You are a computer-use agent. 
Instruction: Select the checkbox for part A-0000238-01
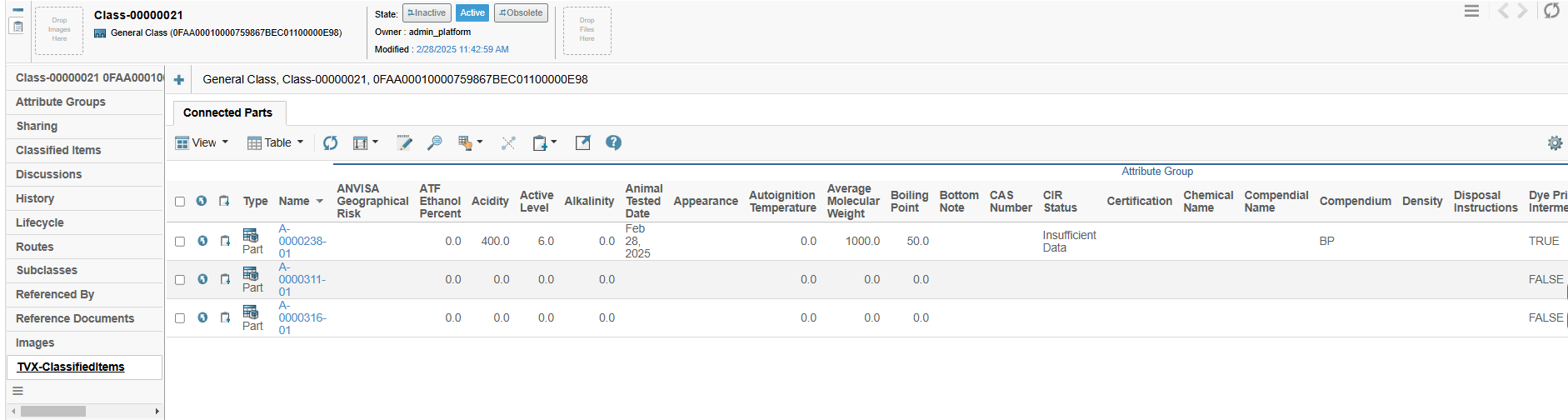pos(180,242)
